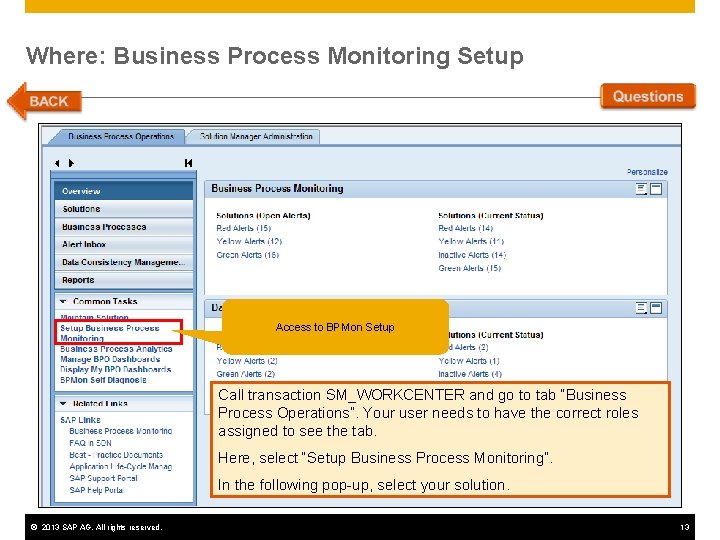720x540 pixels.
Task: Click the Maintain Solution link
Action: (x=94, y=317)
